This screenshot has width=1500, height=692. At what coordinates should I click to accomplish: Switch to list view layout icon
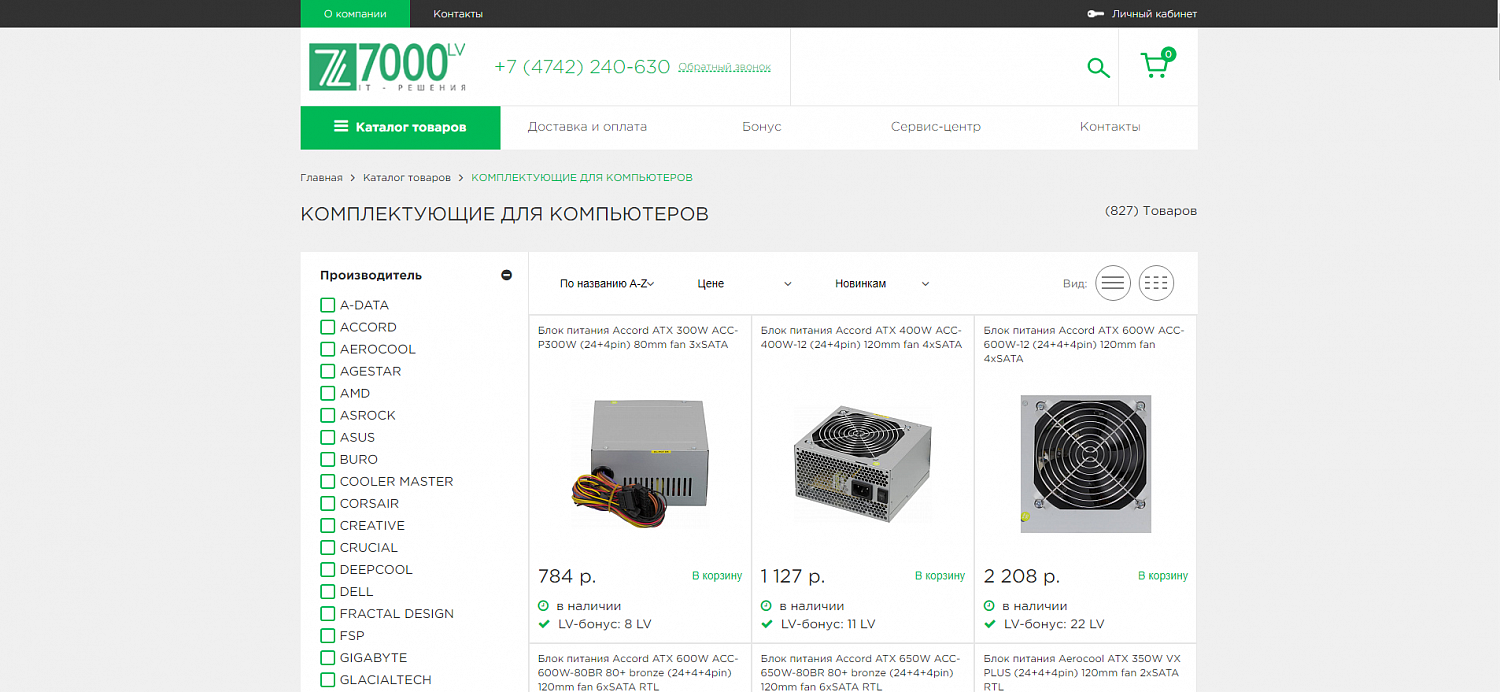click(1113, 284)
